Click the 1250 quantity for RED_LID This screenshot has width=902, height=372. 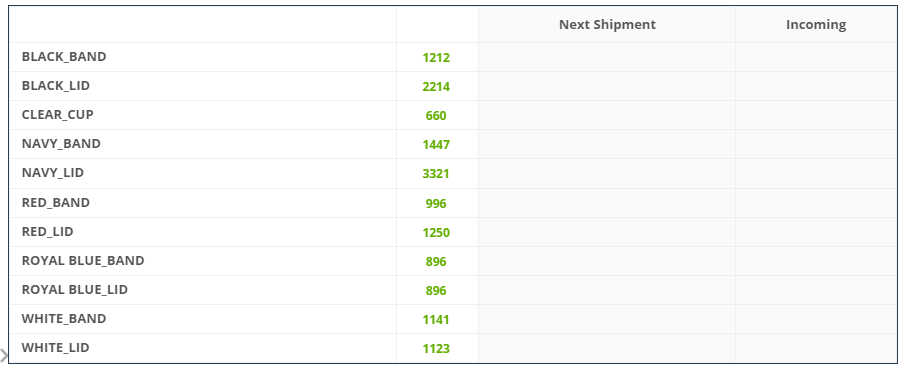(436, 233)
